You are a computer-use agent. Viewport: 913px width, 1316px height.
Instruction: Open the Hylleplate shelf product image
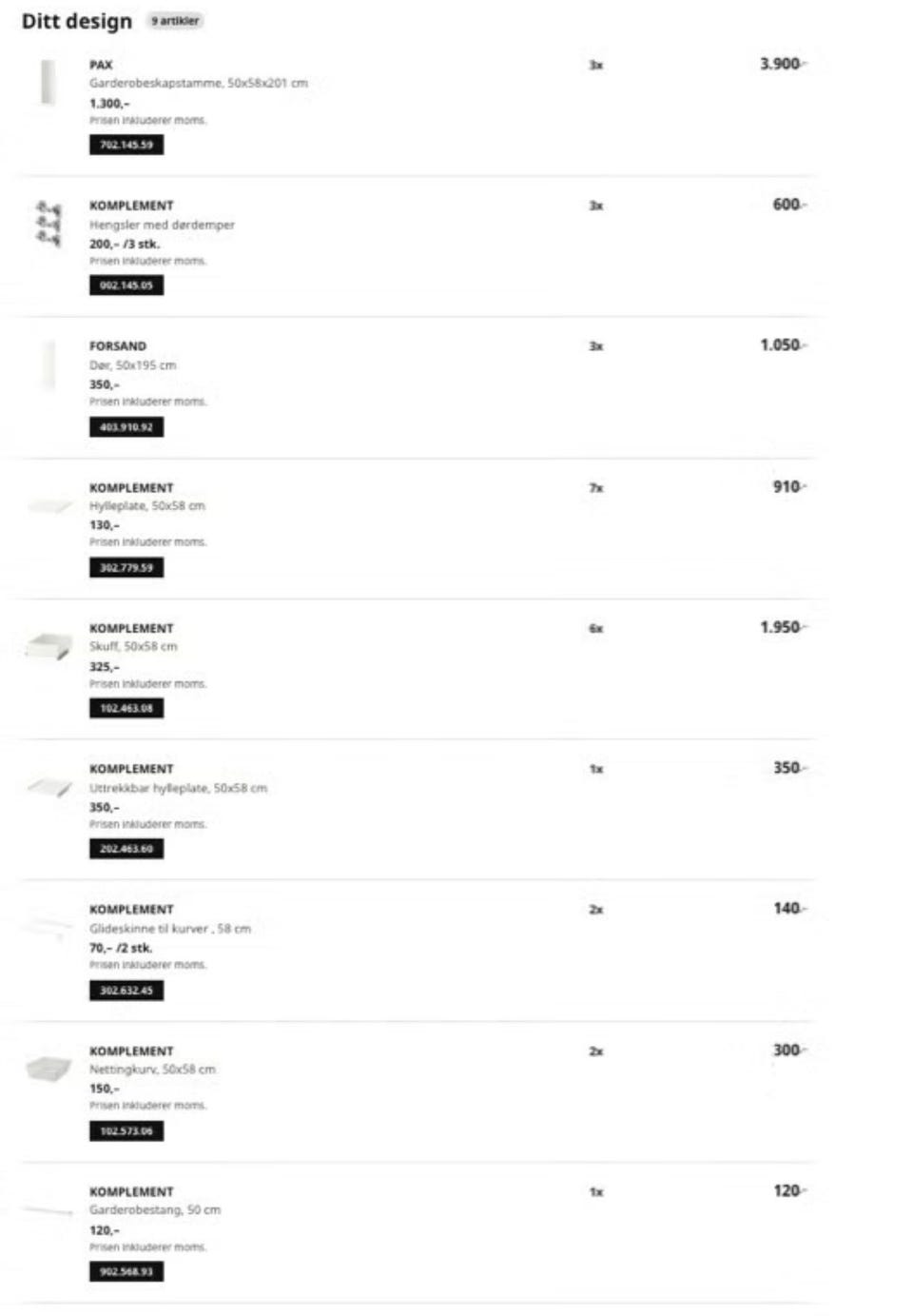coord(49,506)
